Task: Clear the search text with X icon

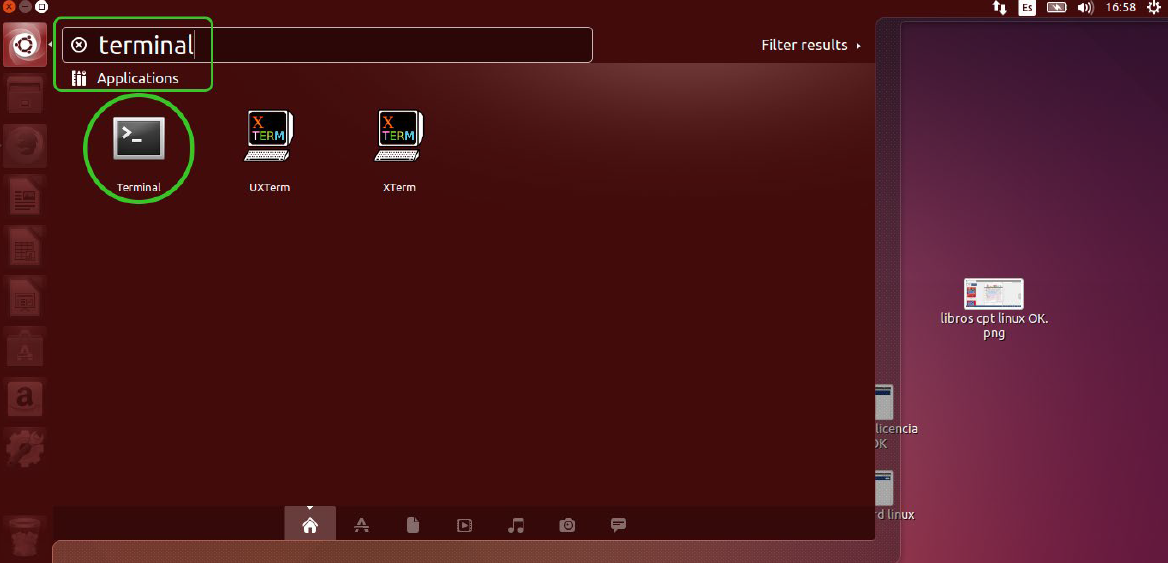Action: pos(80,45)
